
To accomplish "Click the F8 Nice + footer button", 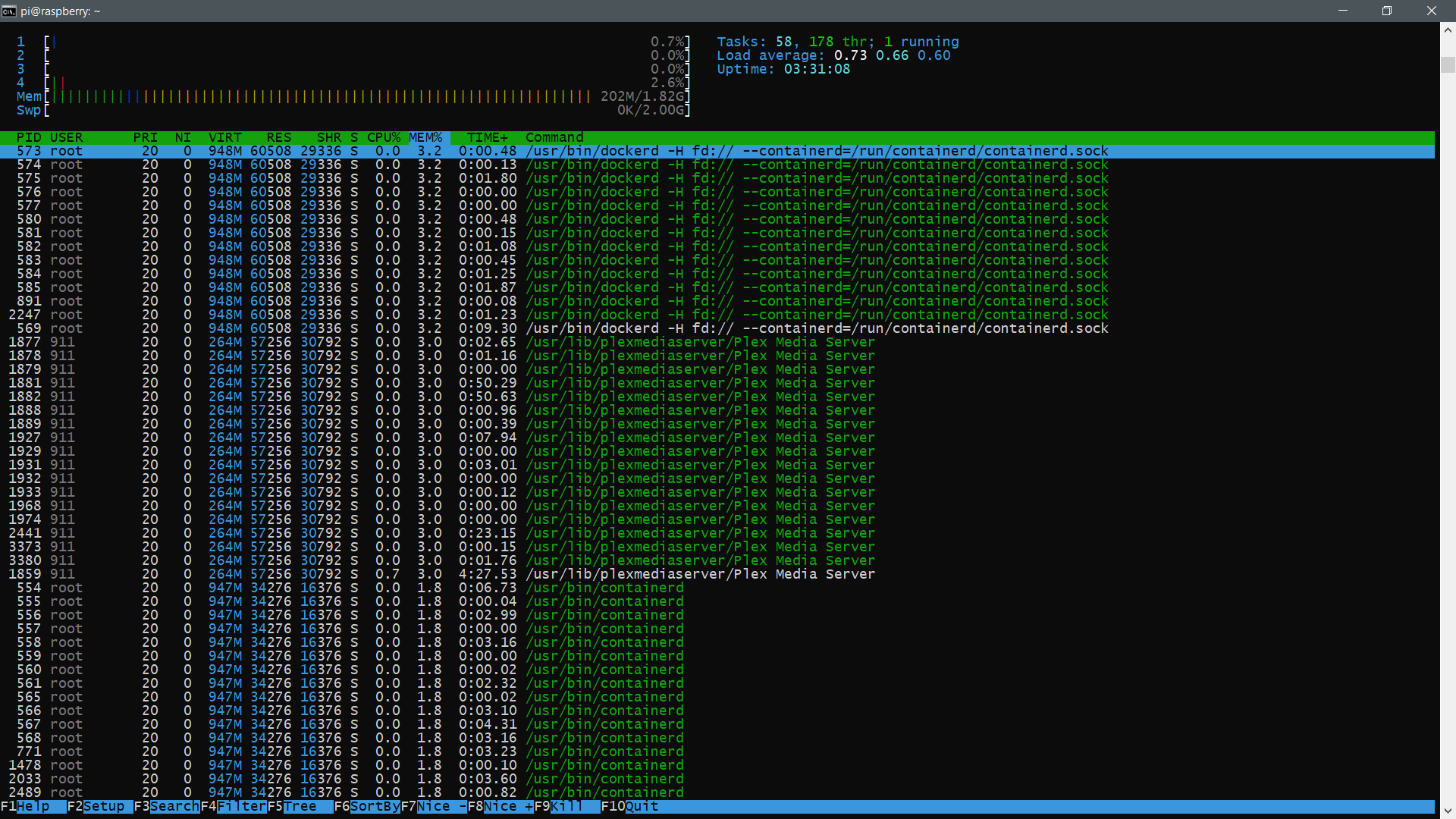I will pyautogui.click(x=500, y=806).
